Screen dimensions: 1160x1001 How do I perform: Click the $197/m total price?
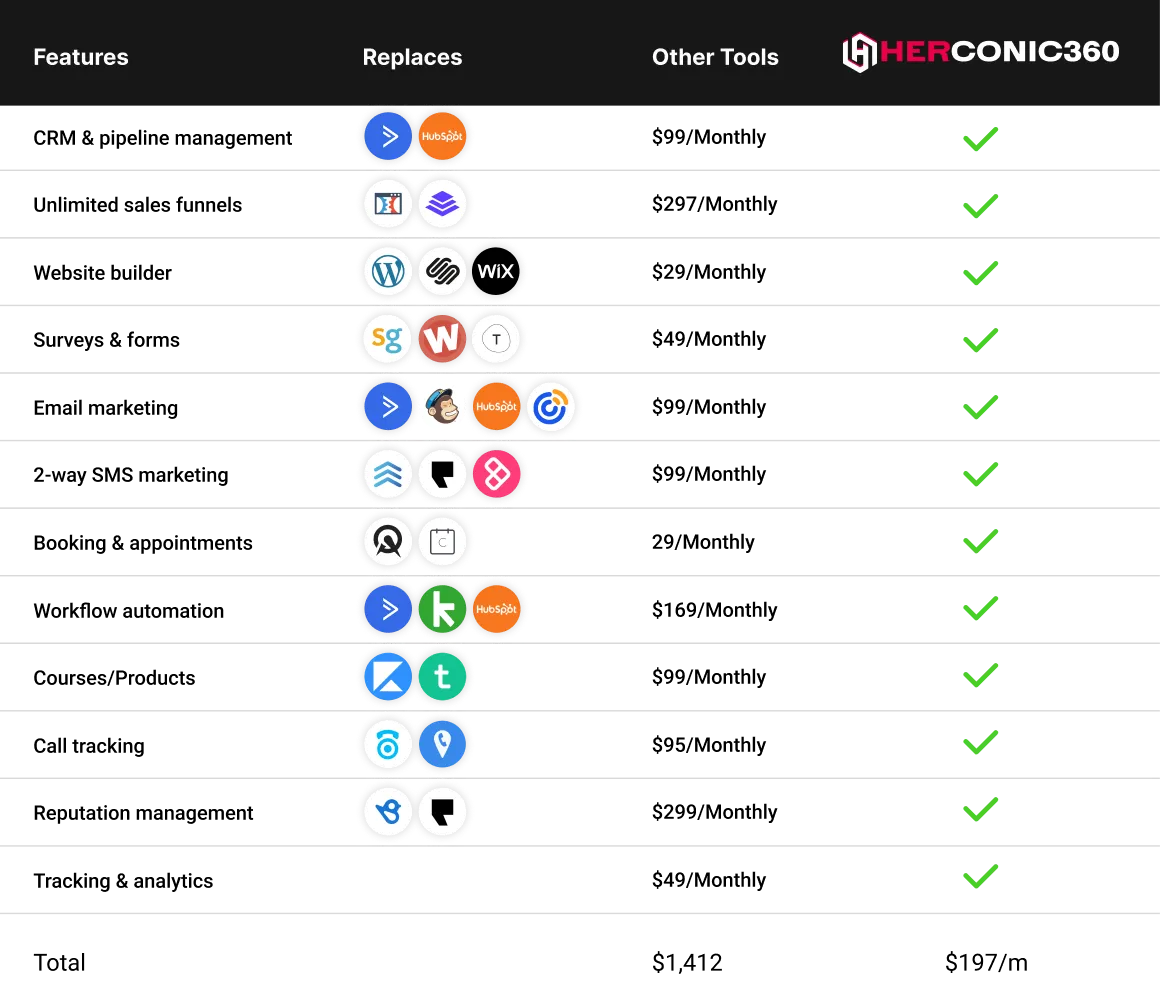coord(986,962)
